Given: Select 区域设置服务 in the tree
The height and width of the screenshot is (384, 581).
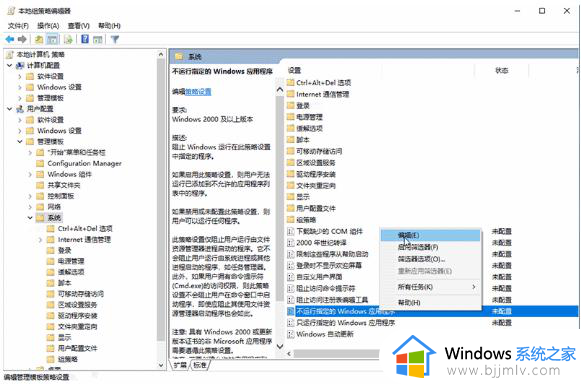Looking at the screenshot, I should [77, 305].
